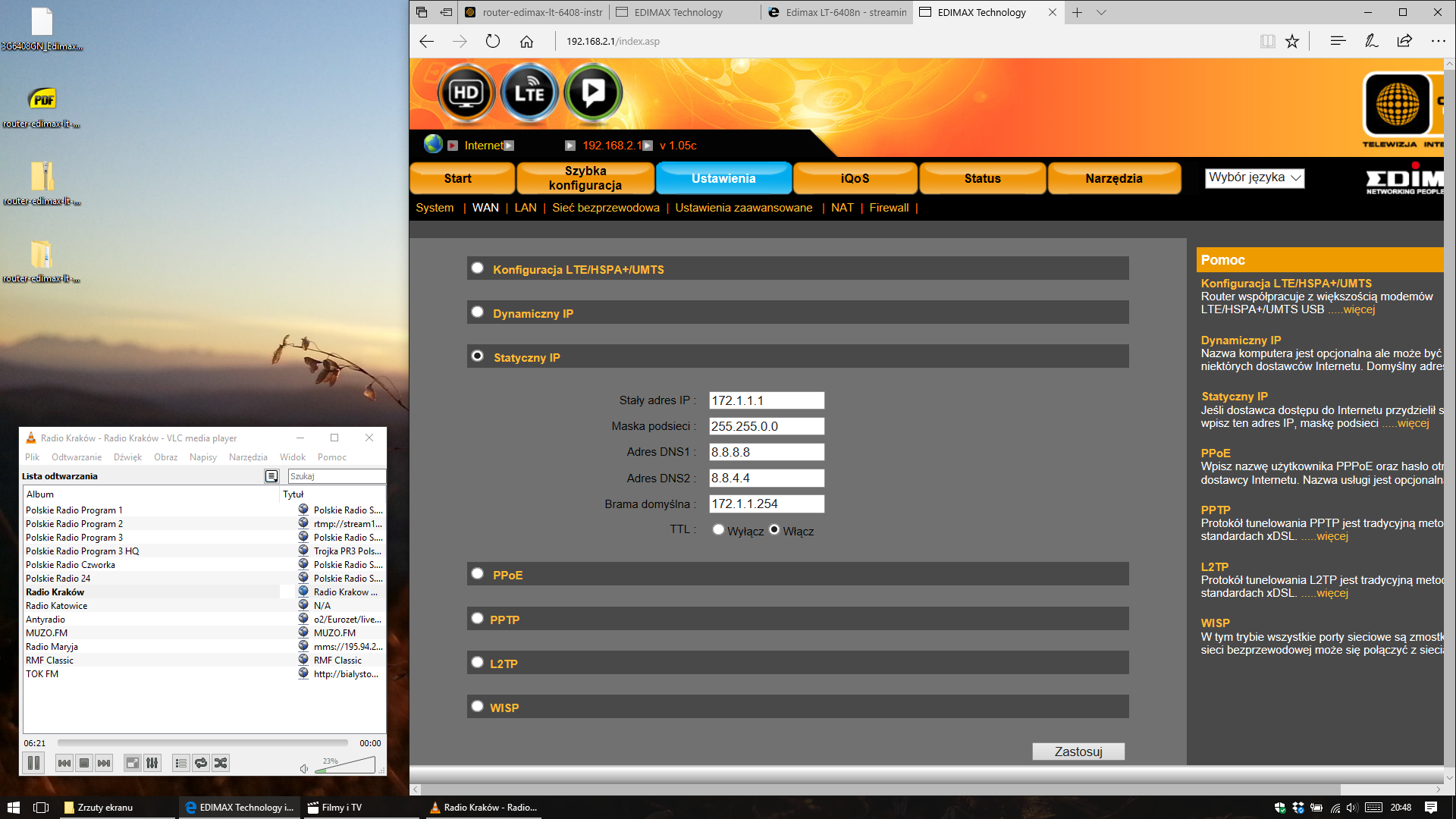The width and height of the screenshot is (1456, 819).
Task: Open VLC Narzędzia menu
Action: pyautogui.click(x=248, y=457)
